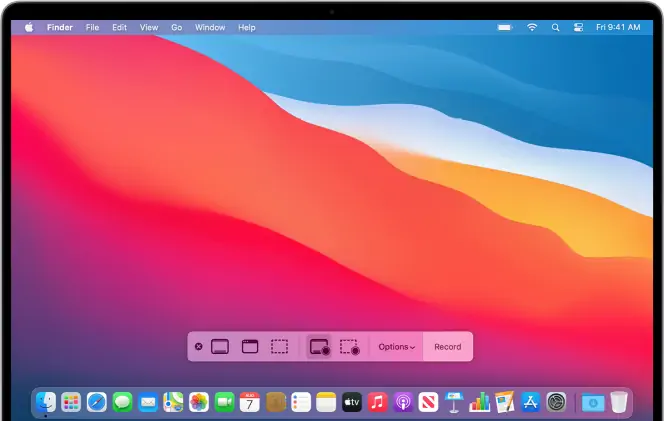Viewport: 664px width, 421px height.
Task: Select Capture Entire Screen tool
Action: click(220, 347)
